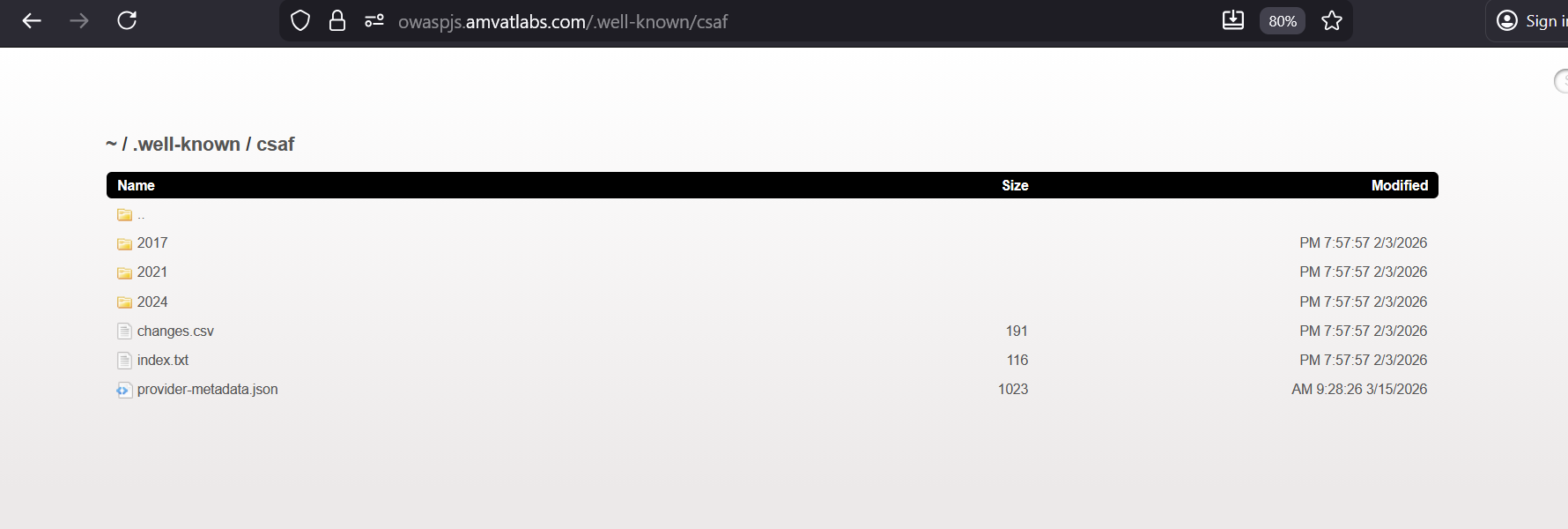The height and width of the screenshot is (529, 1568).
Task: Sort listing by the Modified column header
Action: coord(1399,185)
